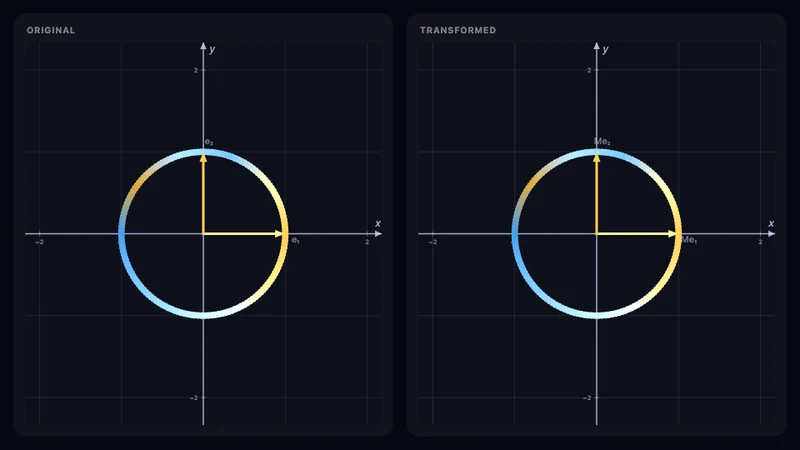Image resolution: width=800 pixels, height=450 pixels.
Task: Click the y axis label in Transformed plot
Action: point(605,49)
